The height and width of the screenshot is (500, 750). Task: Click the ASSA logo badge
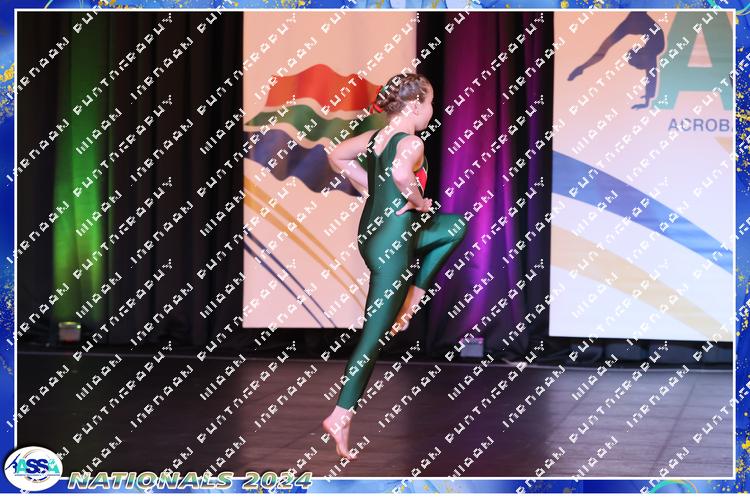click(x=33, y=468)
